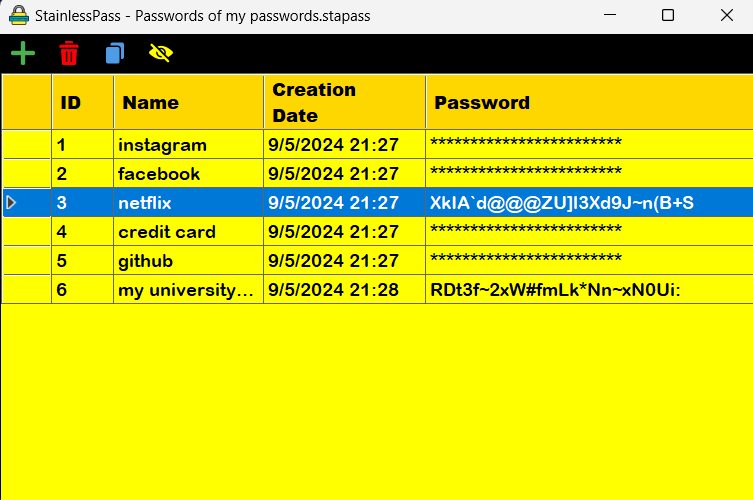This screenshot has height=500, width=753.
Task: Add a new password with the green plus icon
Action: tap(23, 53)
